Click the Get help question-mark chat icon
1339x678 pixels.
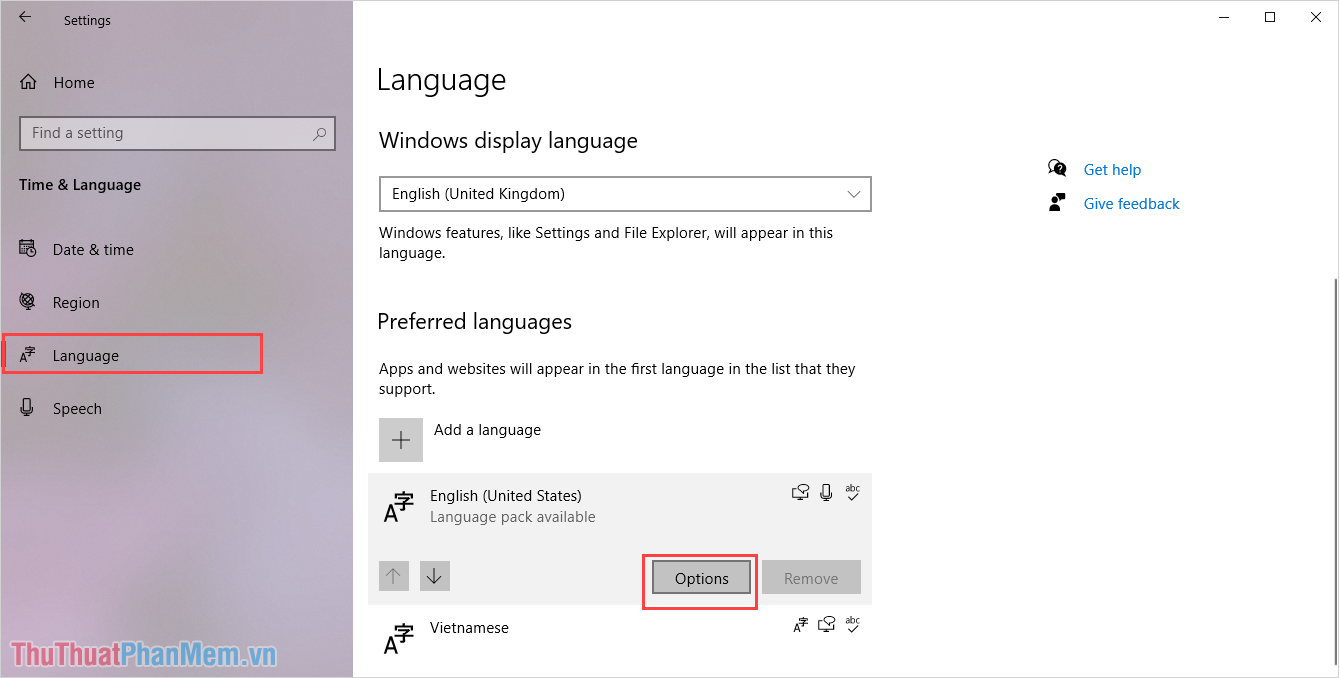coord(1057,168)
